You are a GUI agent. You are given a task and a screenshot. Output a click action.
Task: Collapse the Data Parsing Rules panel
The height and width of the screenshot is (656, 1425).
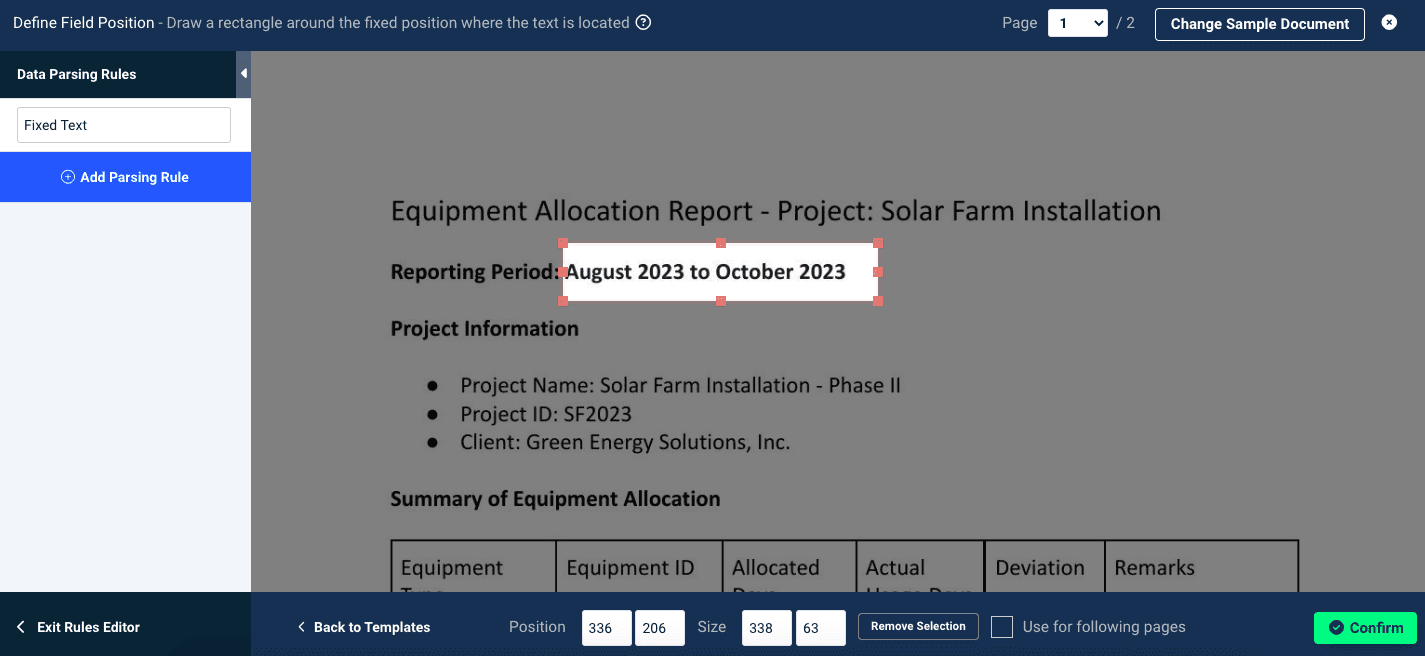point(243,74)
